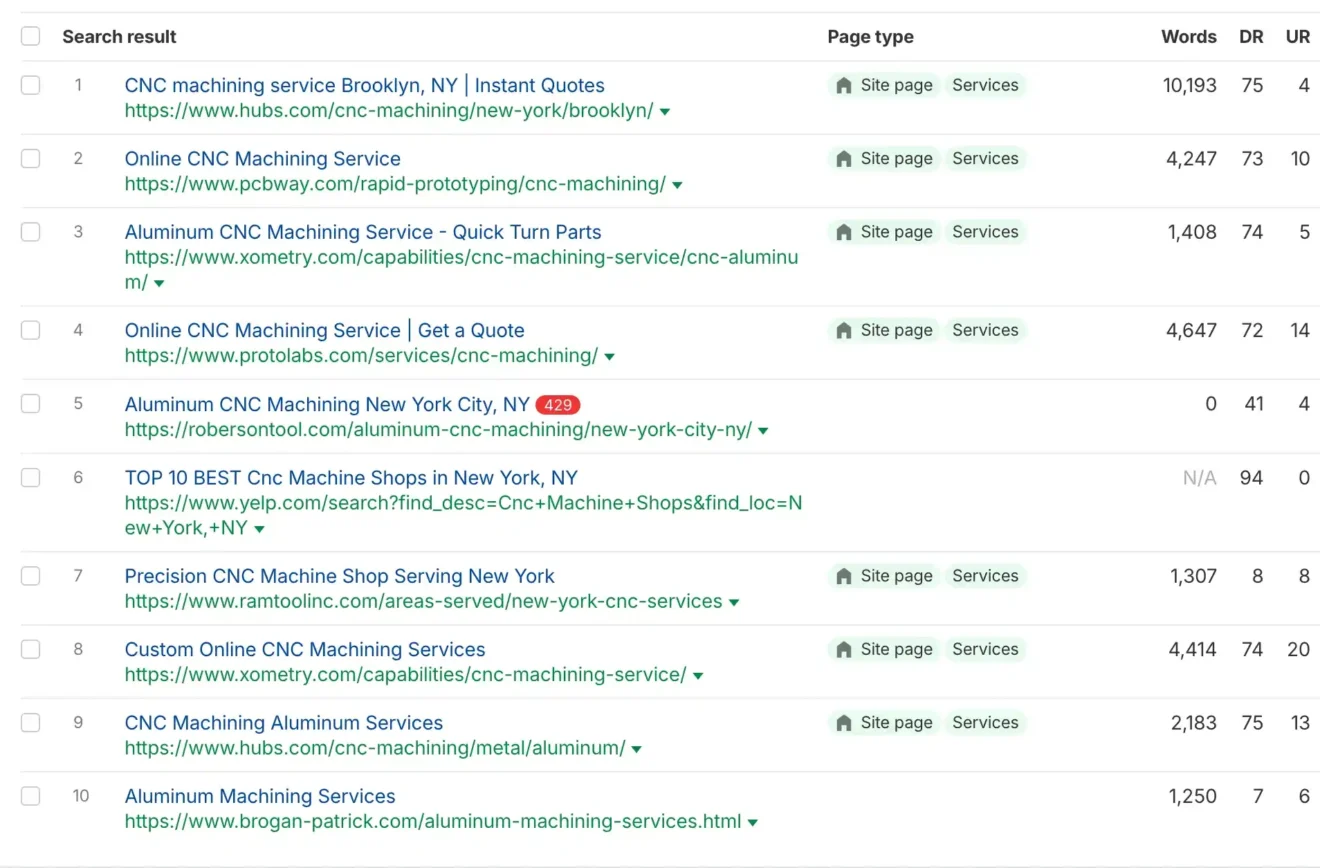Click Services tag in Ramtool row

click(x=985, y=576)
